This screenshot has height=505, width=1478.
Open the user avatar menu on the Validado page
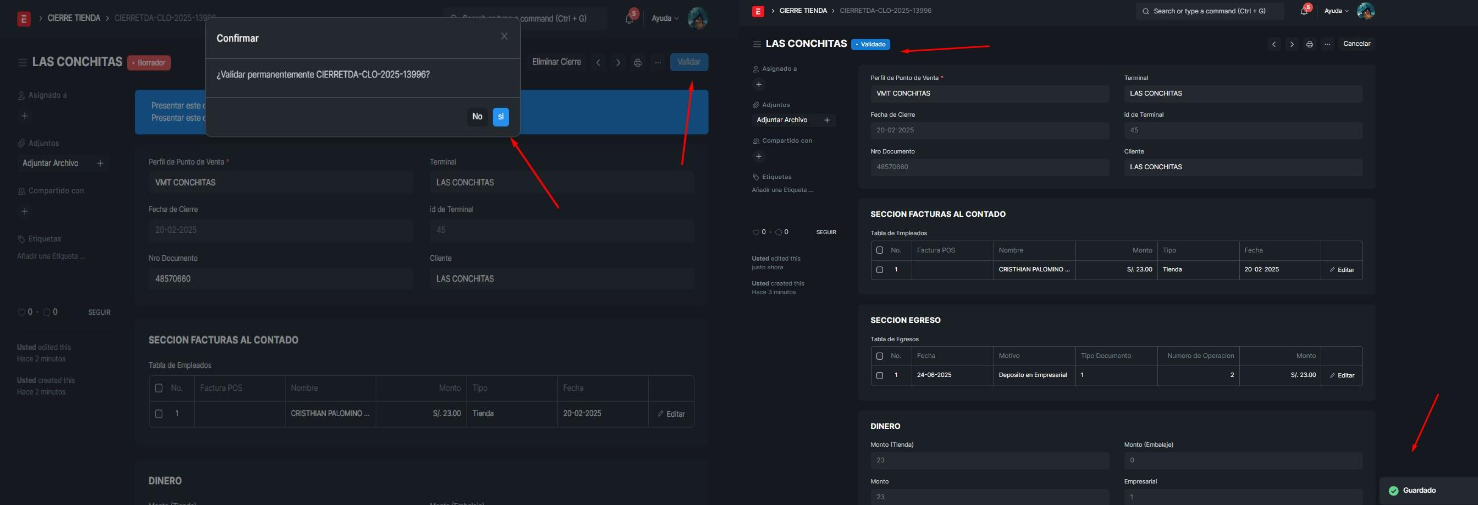point(1365,11)
